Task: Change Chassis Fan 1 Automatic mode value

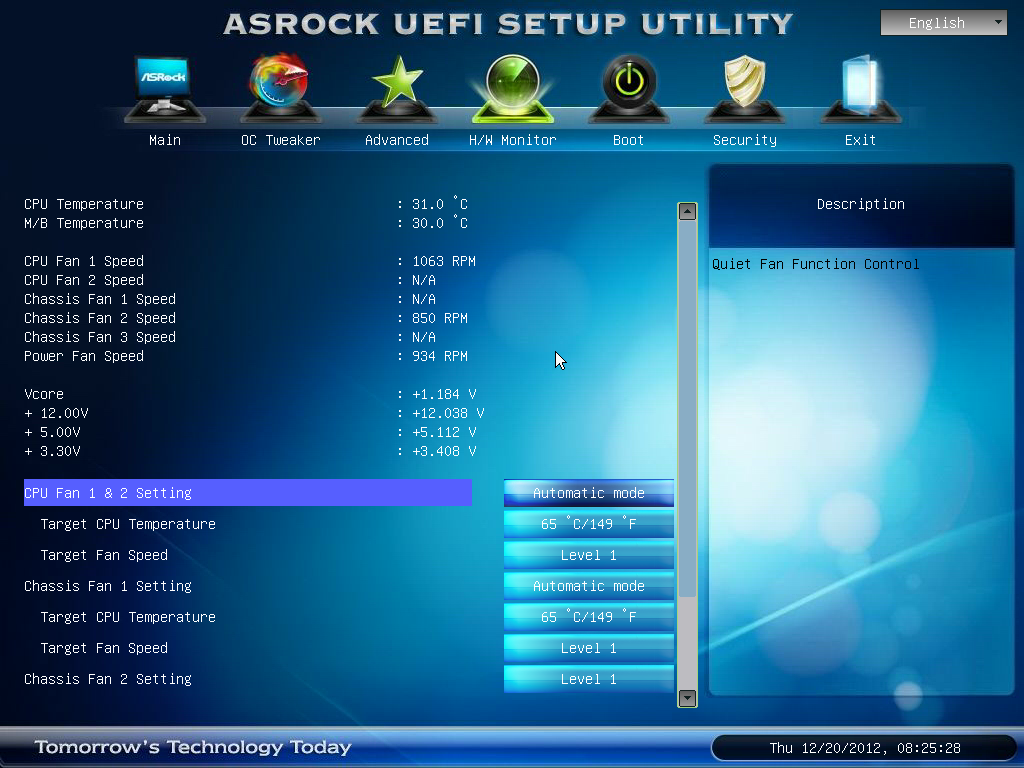Action: pos(588,586)
